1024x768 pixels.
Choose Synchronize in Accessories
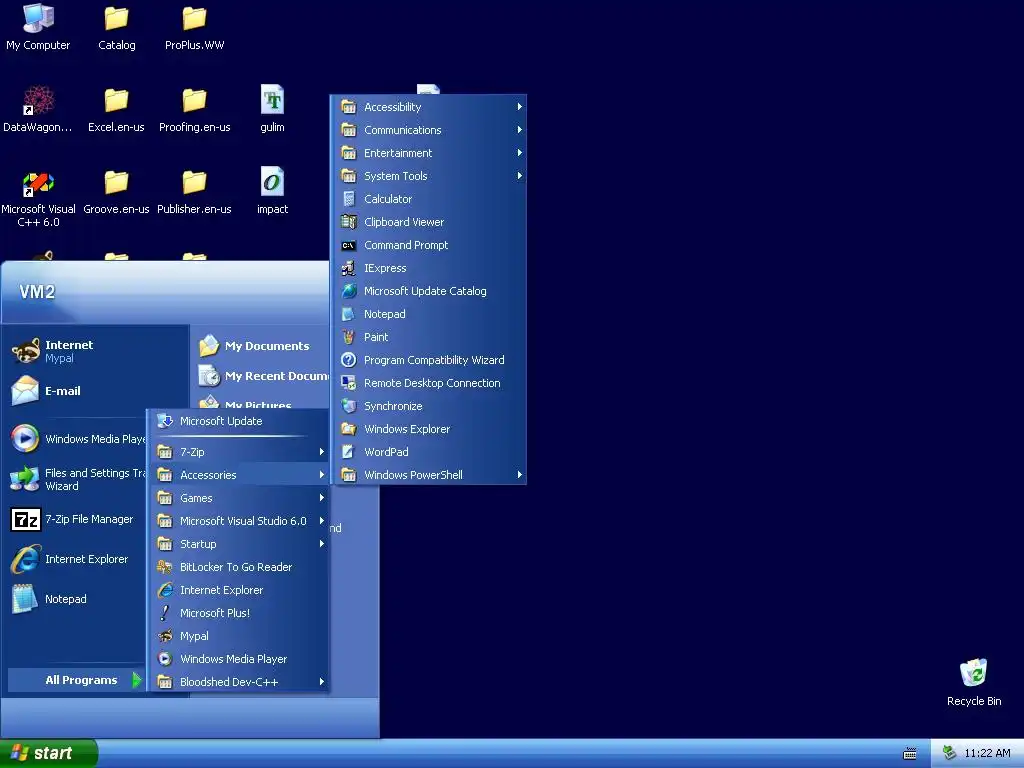(x=428, y=406)
